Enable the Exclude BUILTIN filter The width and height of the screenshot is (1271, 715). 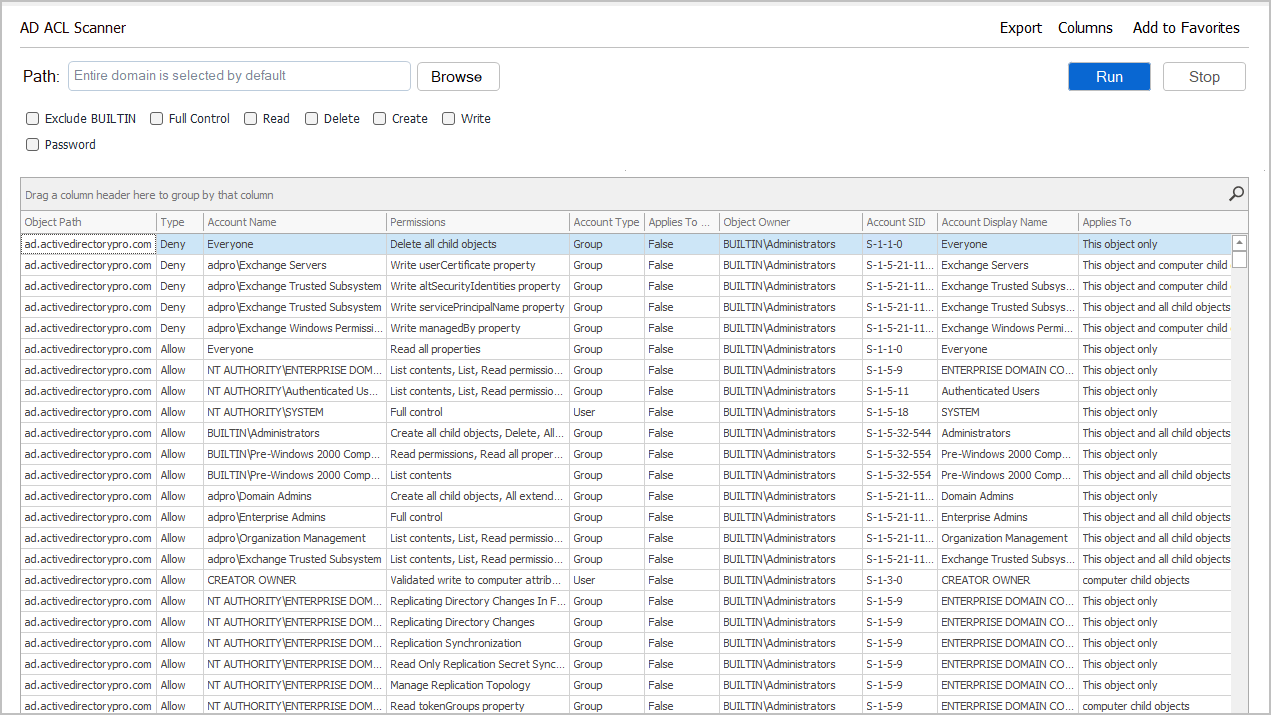pyautogui.click(x=32, y=118)
